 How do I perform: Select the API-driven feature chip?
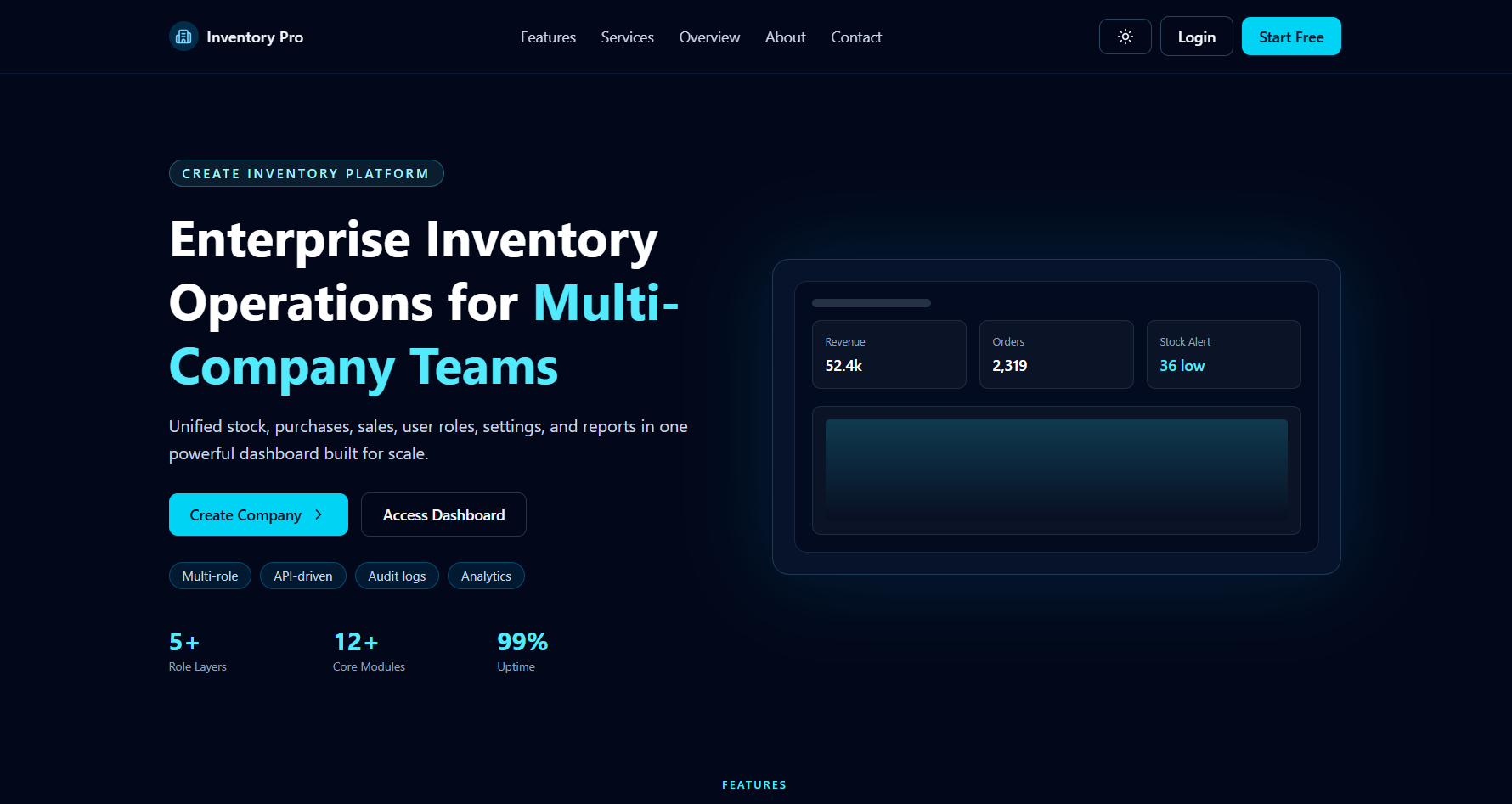coord(302,576)
